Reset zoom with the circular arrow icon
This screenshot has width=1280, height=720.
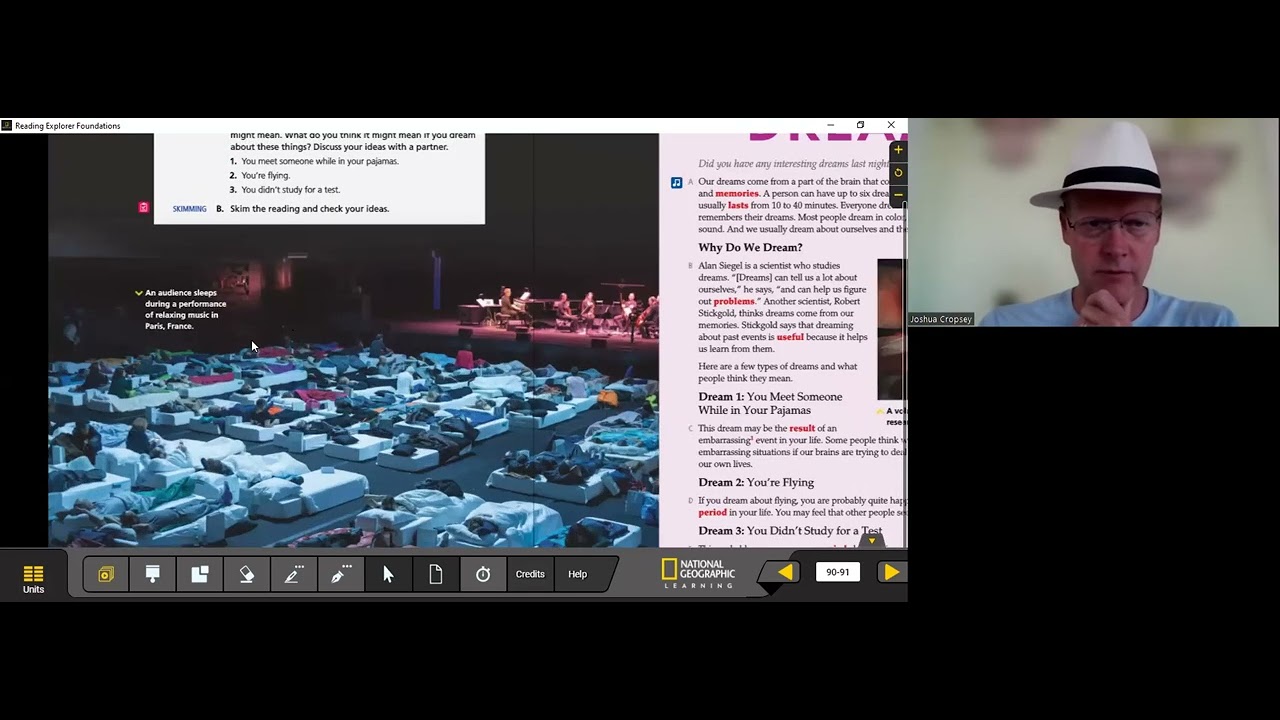(x=898, y=172)
